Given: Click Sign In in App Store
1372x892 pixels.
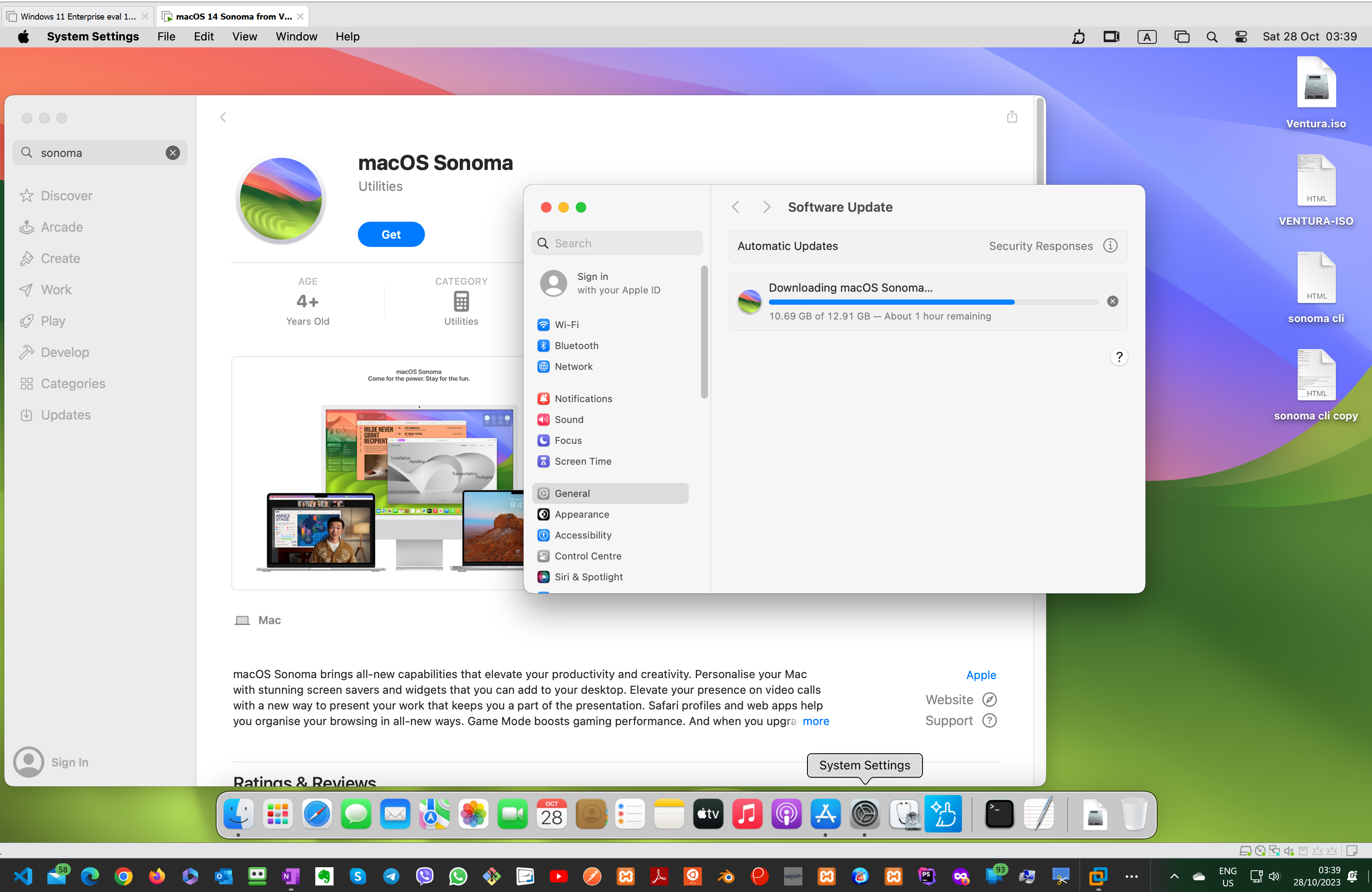Looking at the screenshot, I should click(x=51, y=762).
